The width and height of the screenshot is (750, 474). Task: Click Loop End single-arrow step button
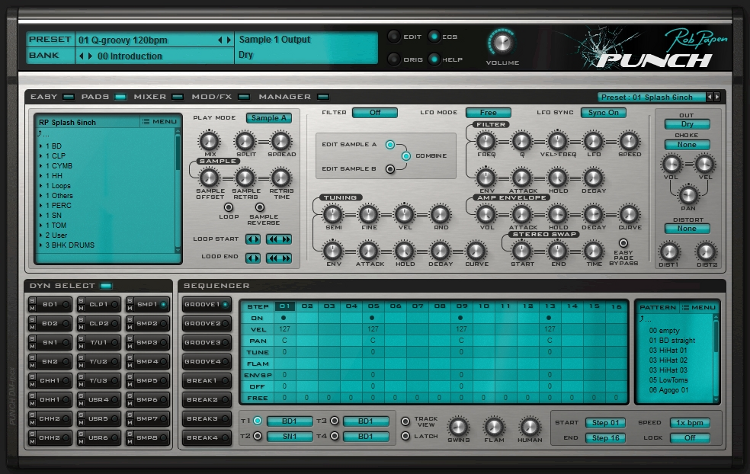[253, 258]
